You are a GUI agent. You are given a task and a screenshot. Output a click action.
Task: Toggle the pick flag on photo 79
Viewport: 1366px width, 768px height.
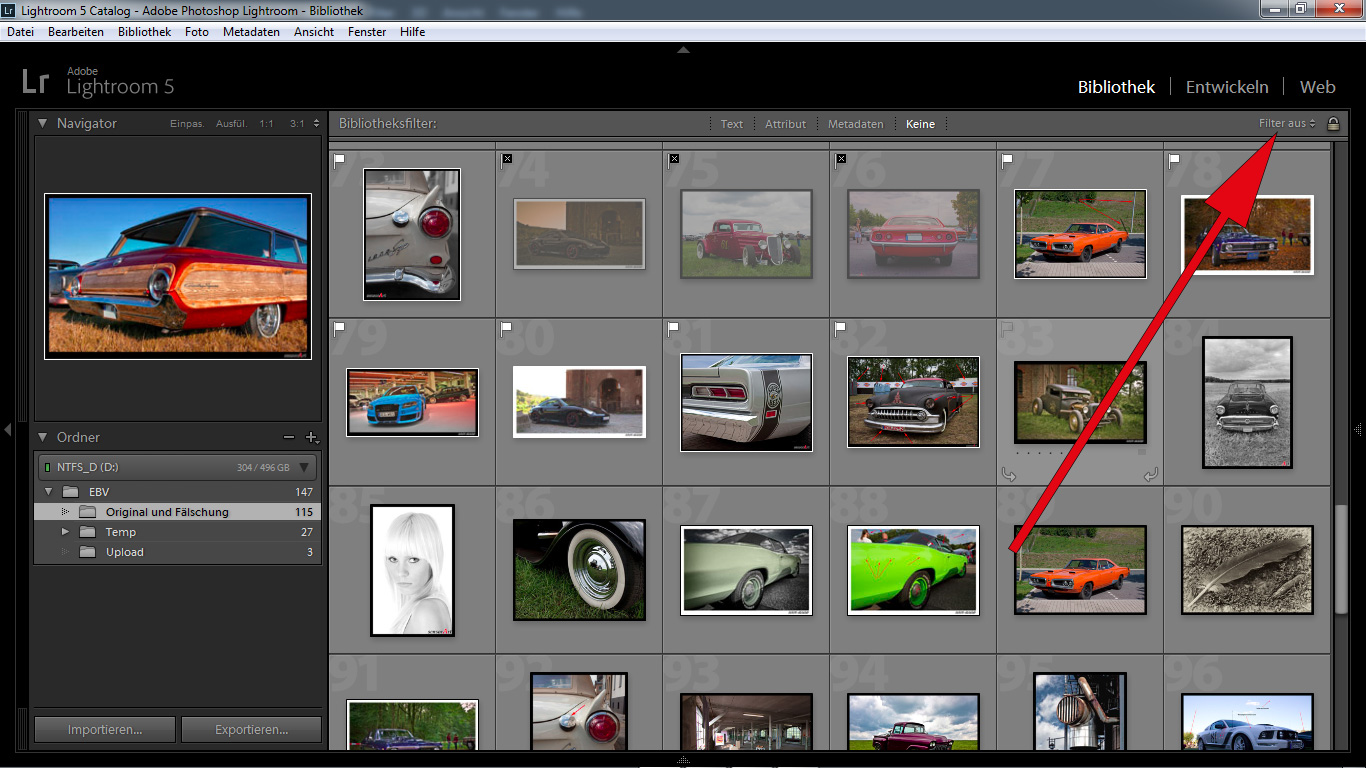click(340, 327)
